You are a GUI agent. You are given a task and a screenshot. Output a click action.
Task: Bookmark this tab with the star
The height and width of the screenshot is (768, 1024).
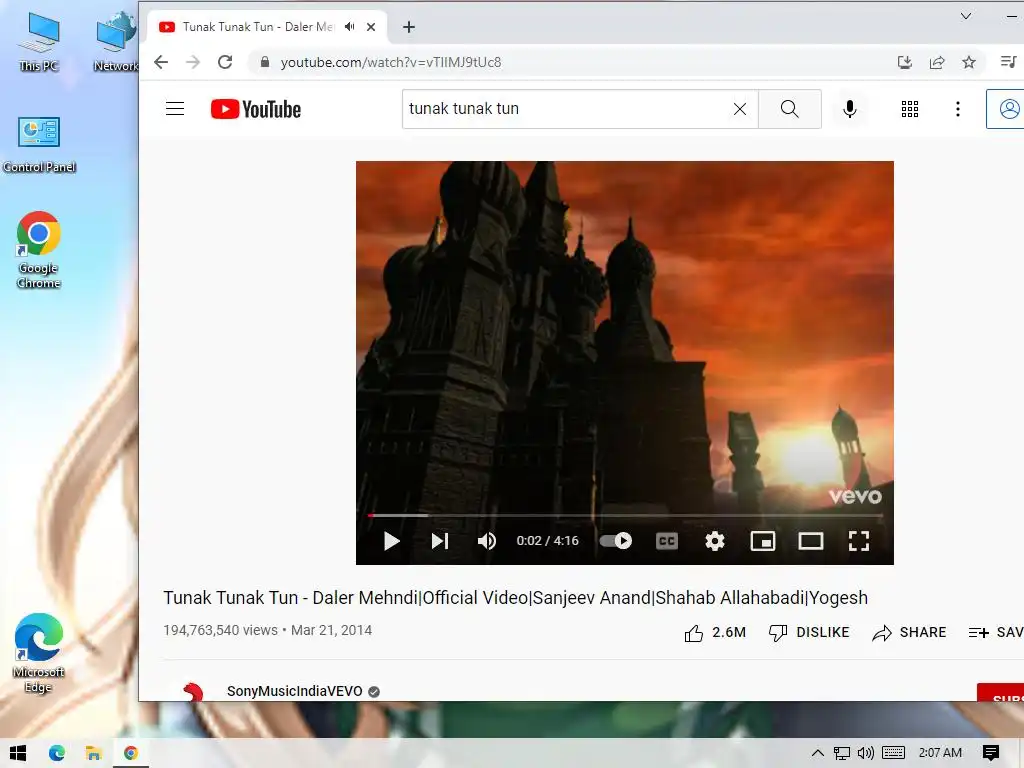968,62
